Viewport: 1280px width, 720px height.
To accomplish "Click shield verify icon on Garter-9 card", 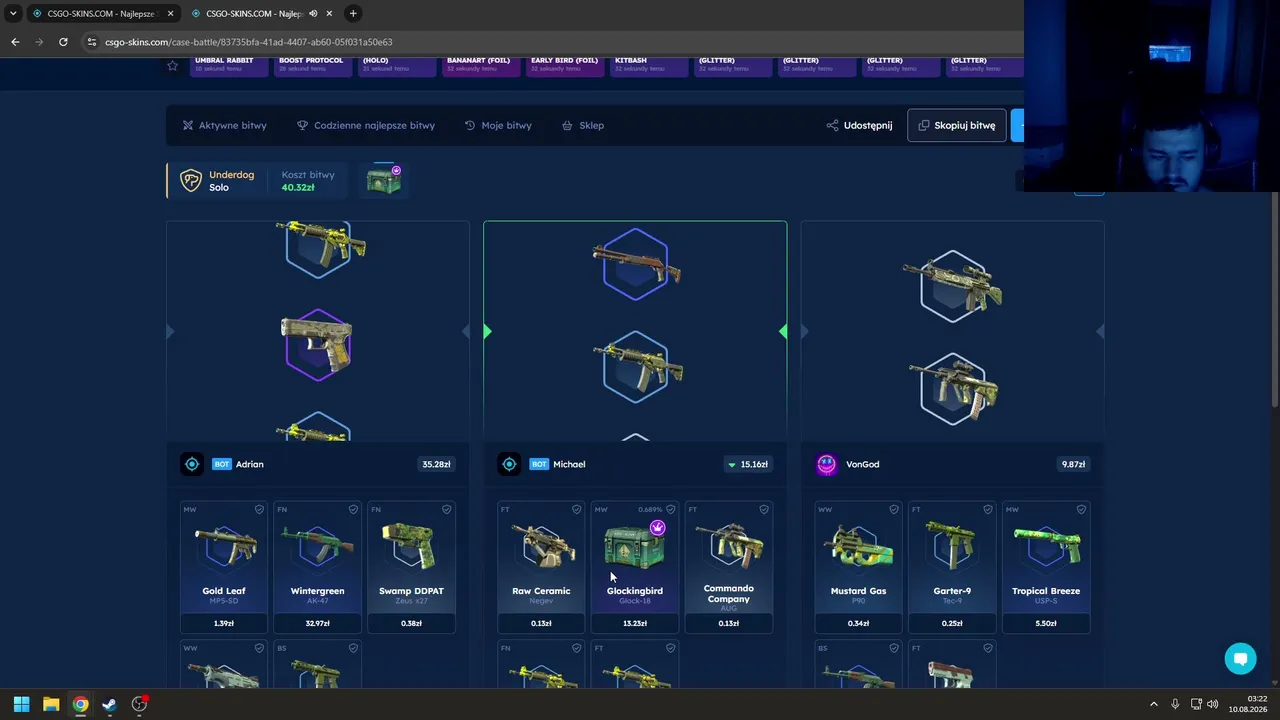I will click(x=987, y=510).
